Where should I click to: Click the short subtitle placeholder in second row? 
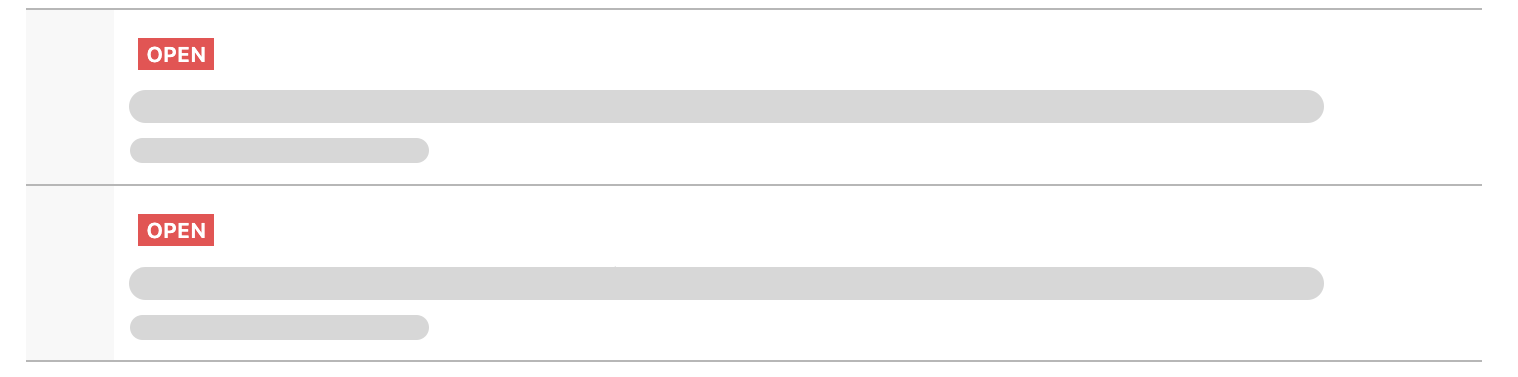[279, 327]
